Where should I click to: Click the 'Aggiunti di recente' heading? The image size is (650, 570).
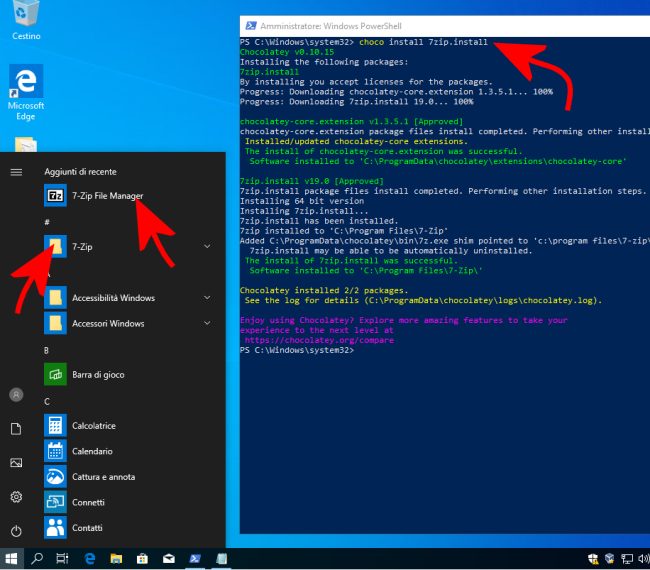coord(80,172)
